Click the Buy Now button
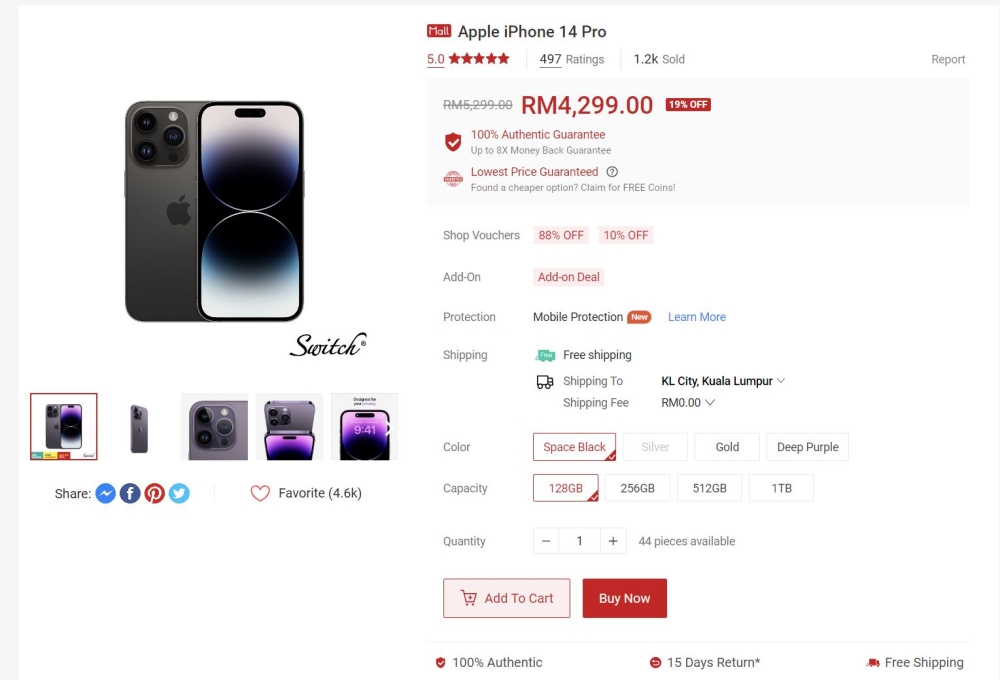 coord(624,598)
